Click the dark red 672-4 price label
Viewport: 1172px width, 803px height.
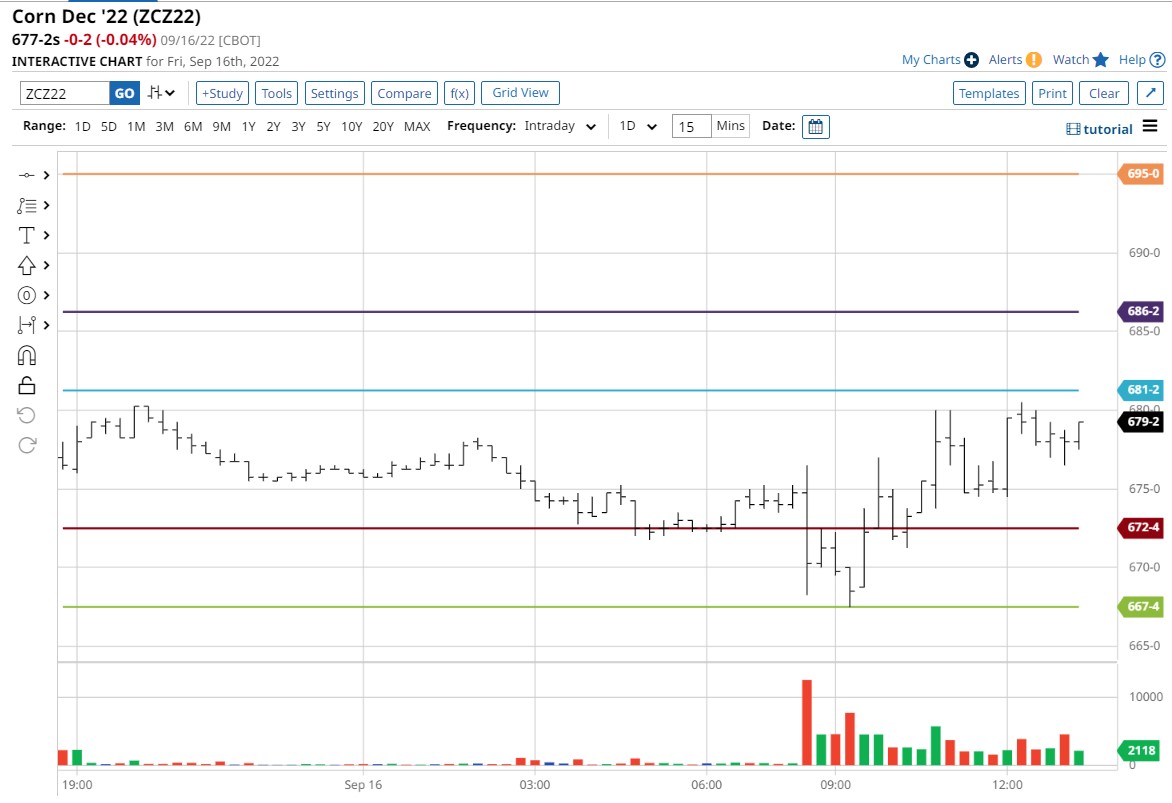[x=1141, y=527]
